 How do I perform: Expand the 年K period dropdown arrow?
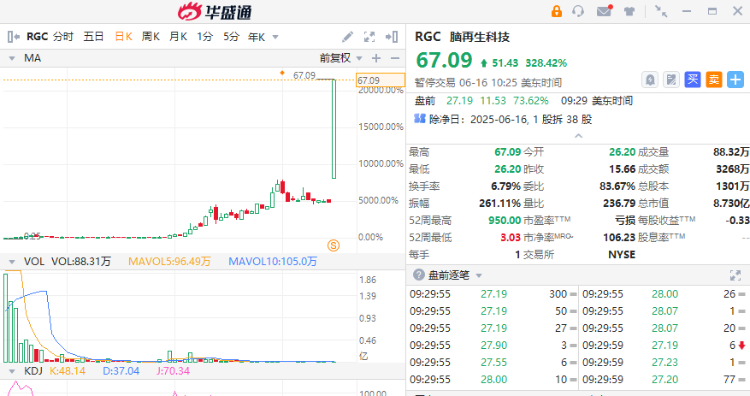coord(275,37)
